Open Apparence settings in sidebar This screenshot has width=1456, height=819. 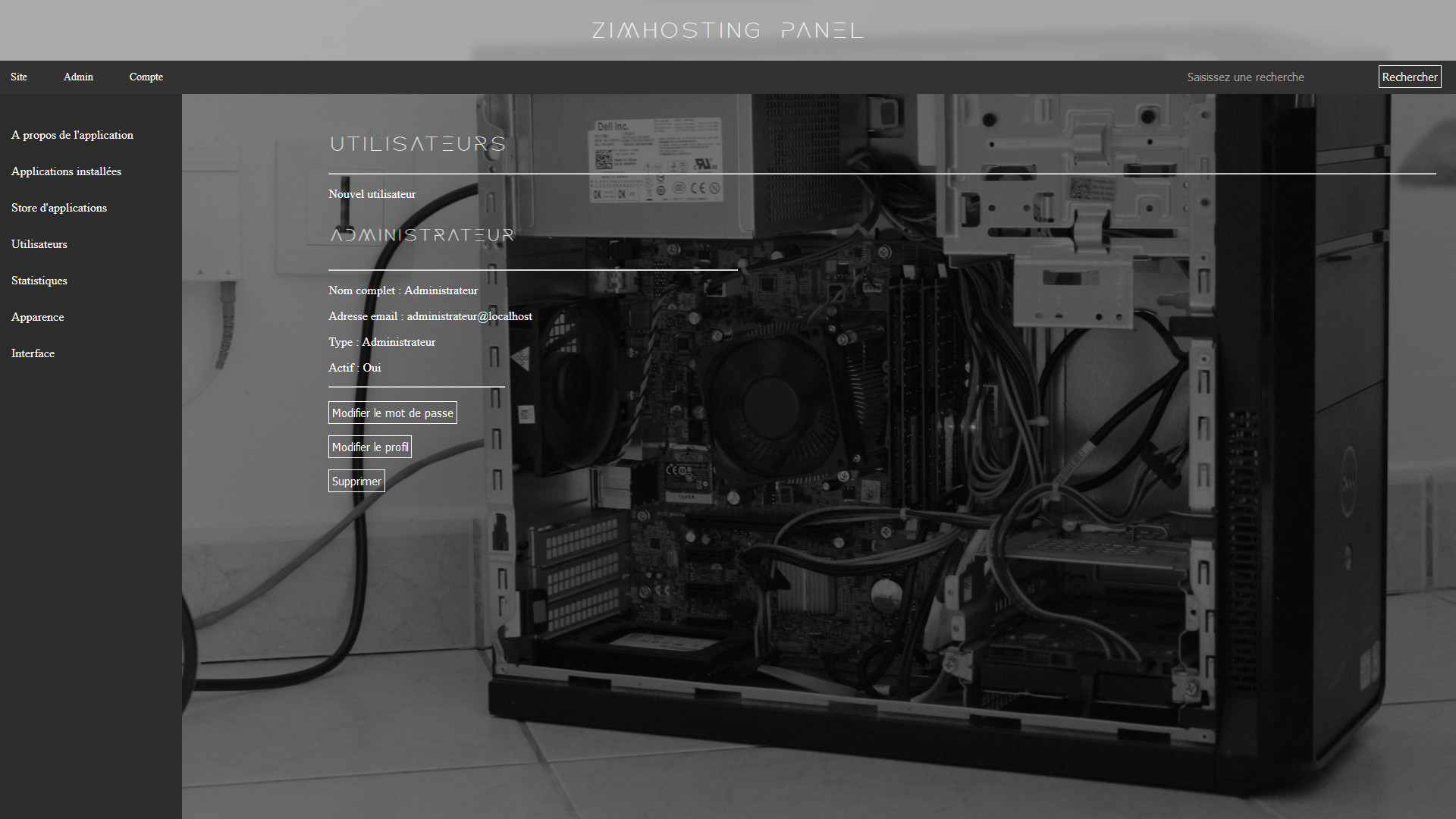37,317
